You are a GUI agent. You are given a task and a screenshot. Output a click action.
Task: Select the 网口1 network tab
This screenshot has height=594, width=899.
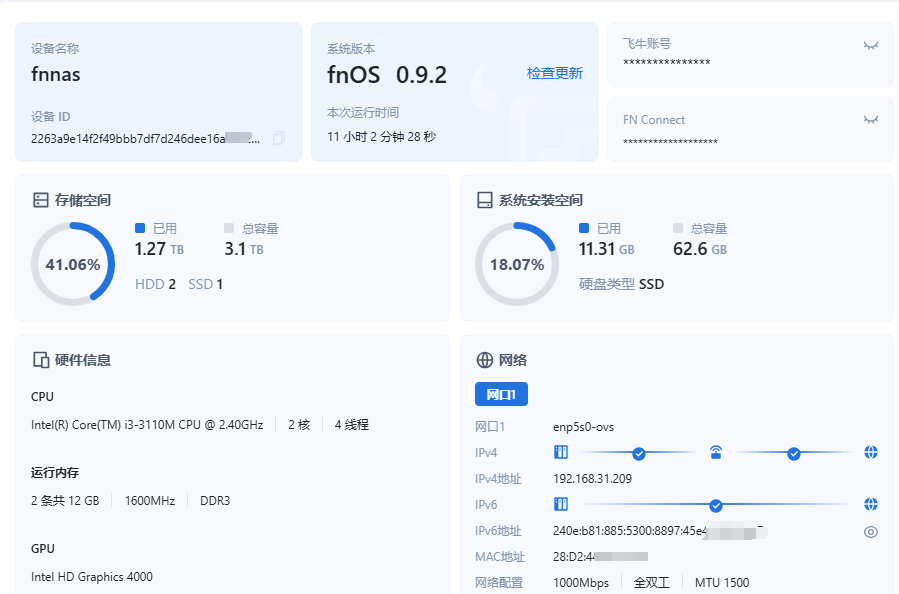[x=501, y=394]
